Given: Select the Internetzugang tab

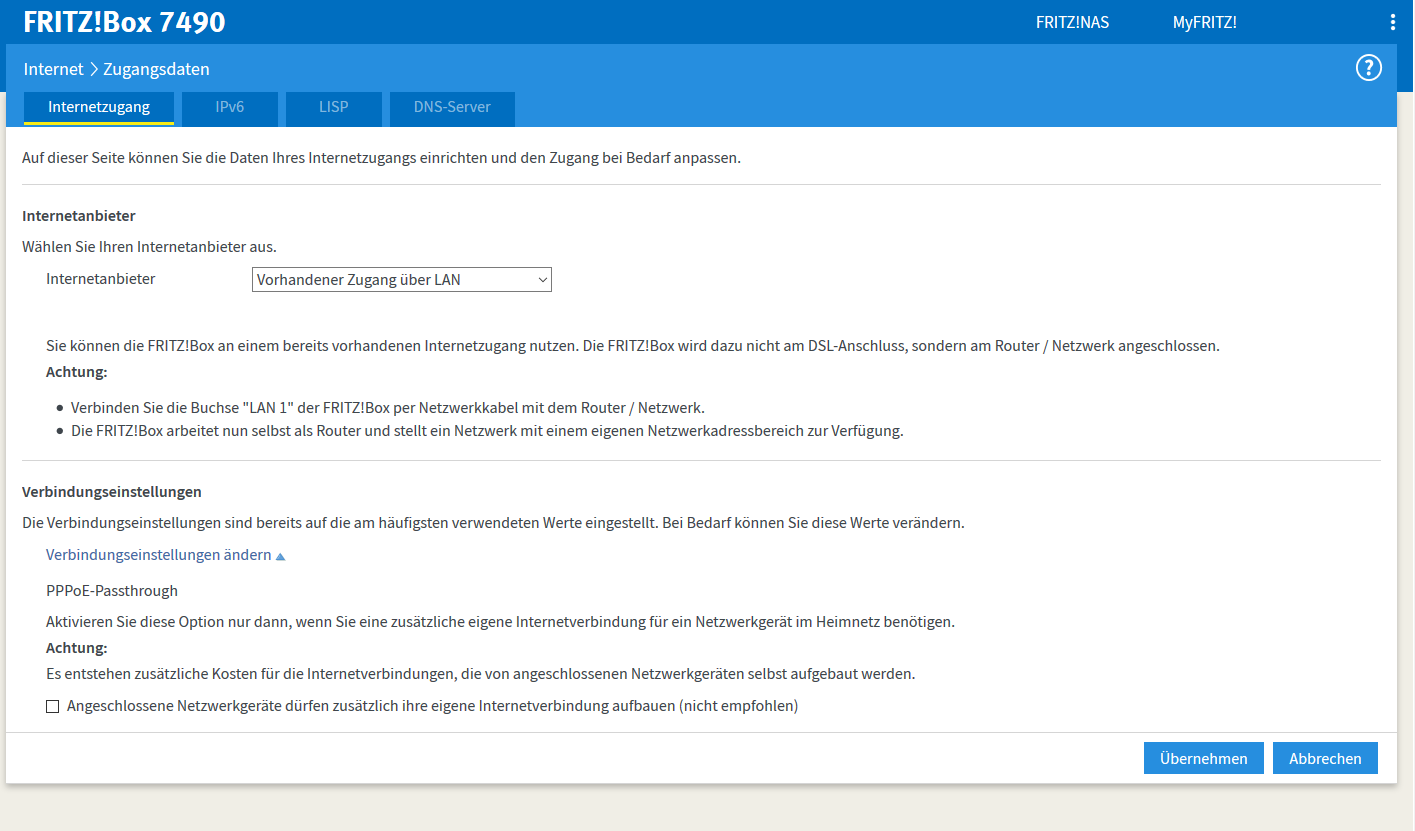Looking at the screenshot, I should click(99, 108).
